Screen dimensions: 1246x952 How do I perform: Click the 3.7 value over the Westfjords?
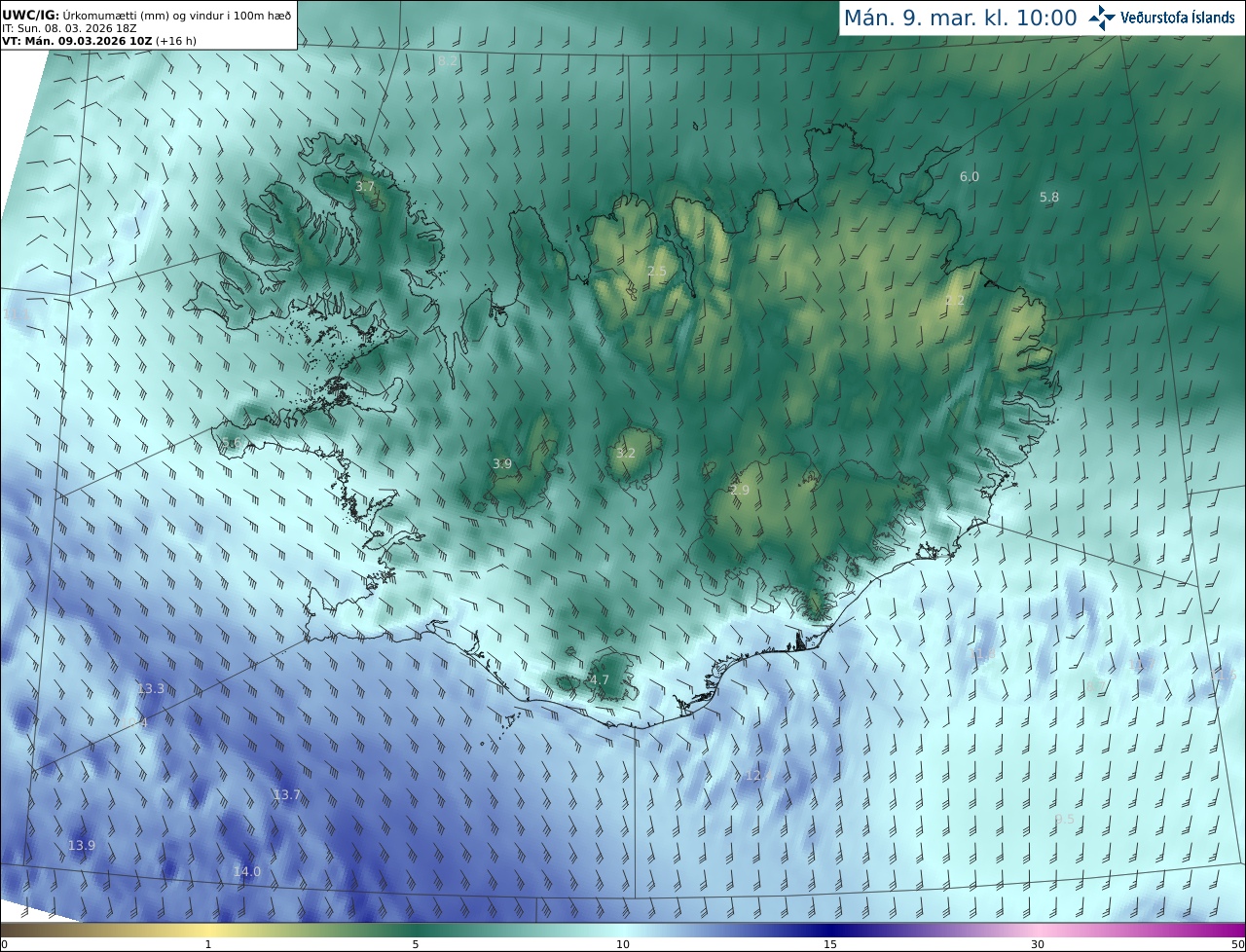365,186
